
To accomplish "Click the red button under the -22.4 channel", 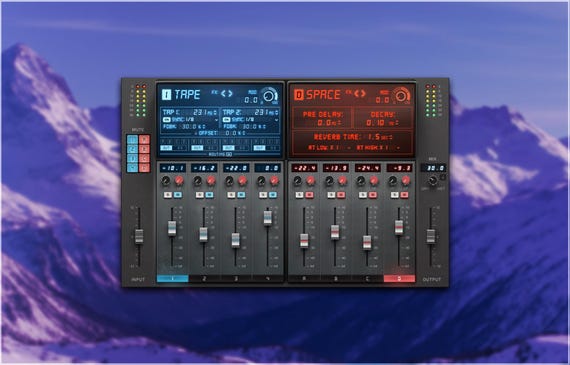I will click(309, 195).
